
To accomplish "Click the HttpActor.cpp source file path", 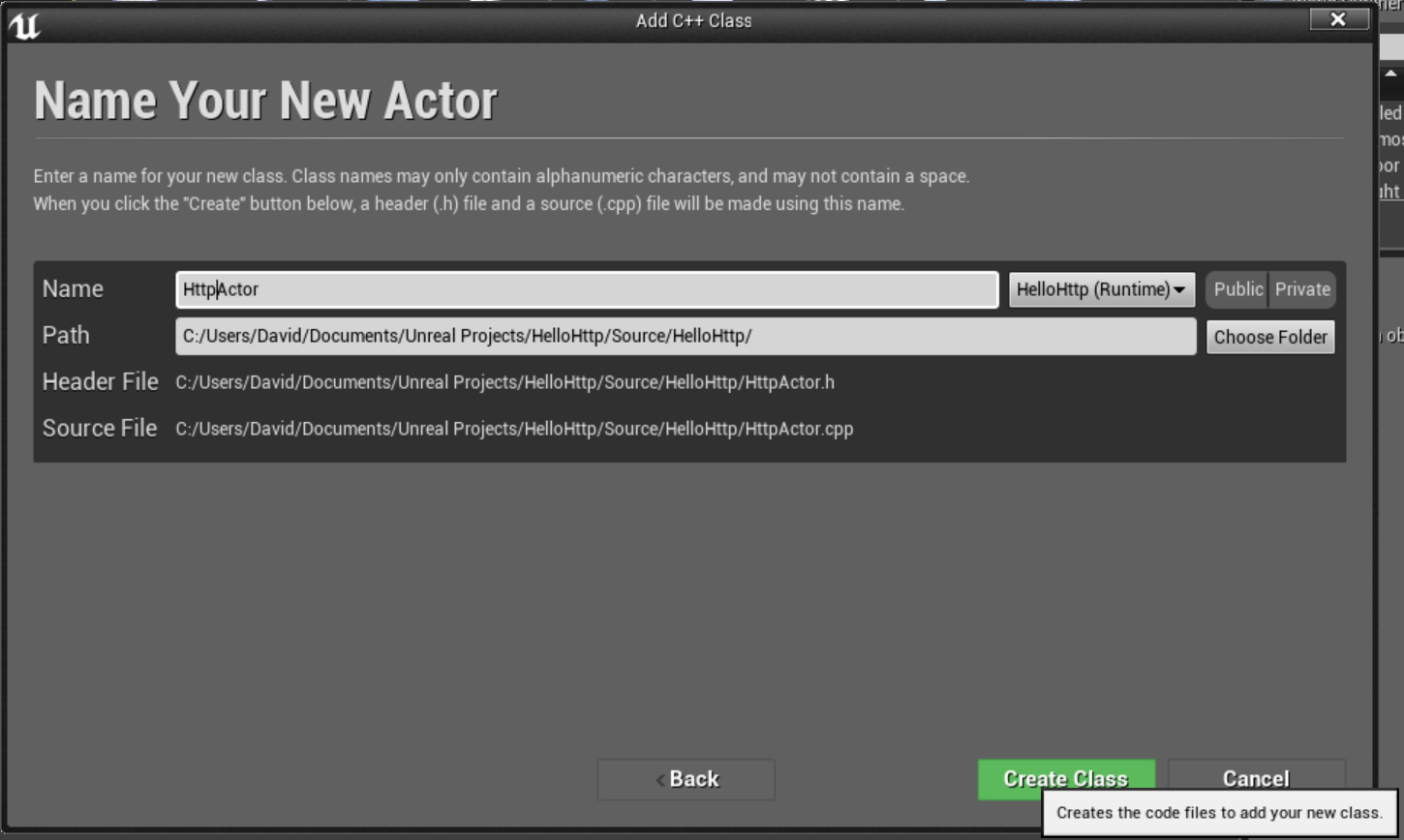I will click(514, 429).
